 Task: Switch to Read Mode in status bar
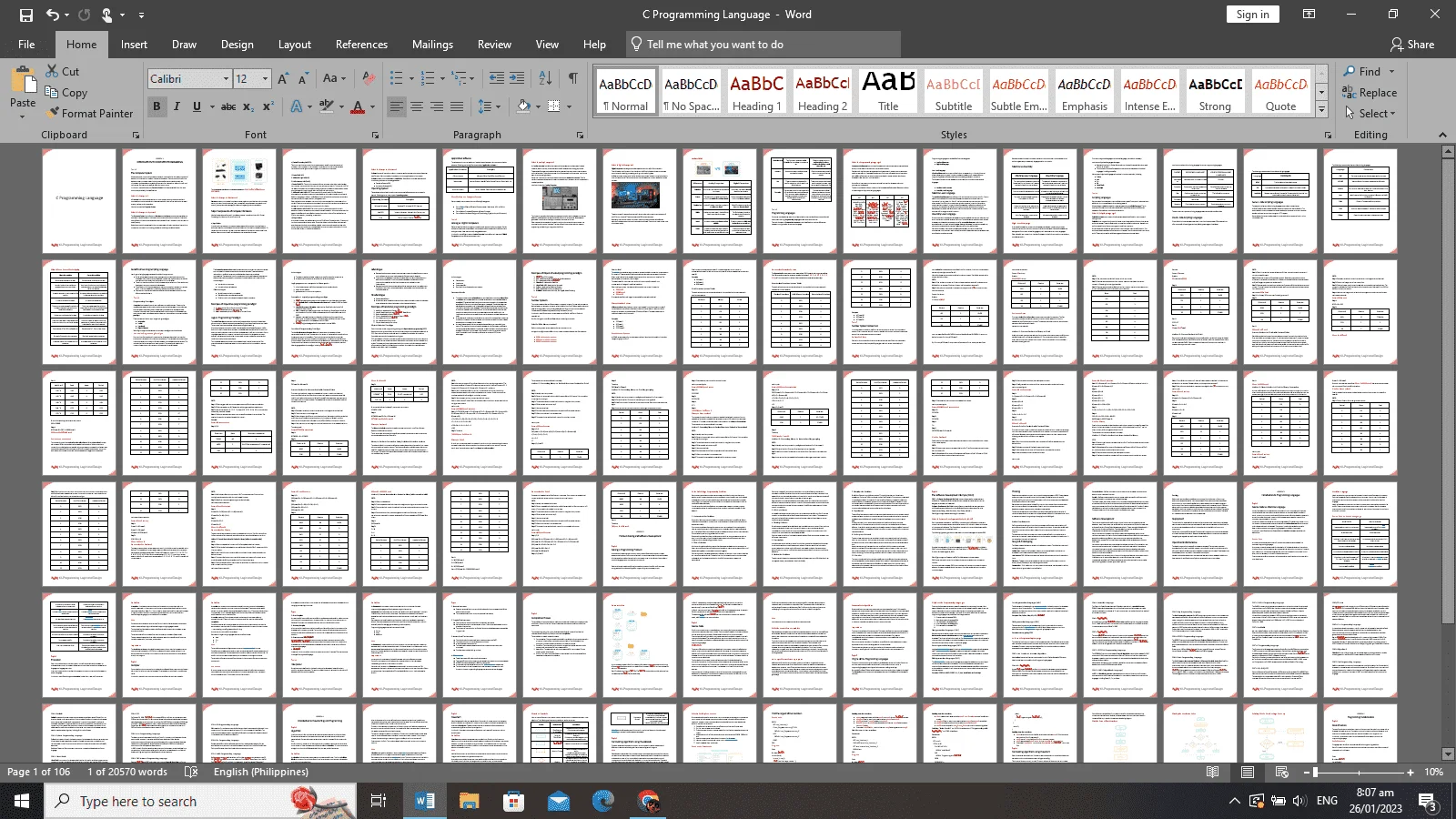1212,772
